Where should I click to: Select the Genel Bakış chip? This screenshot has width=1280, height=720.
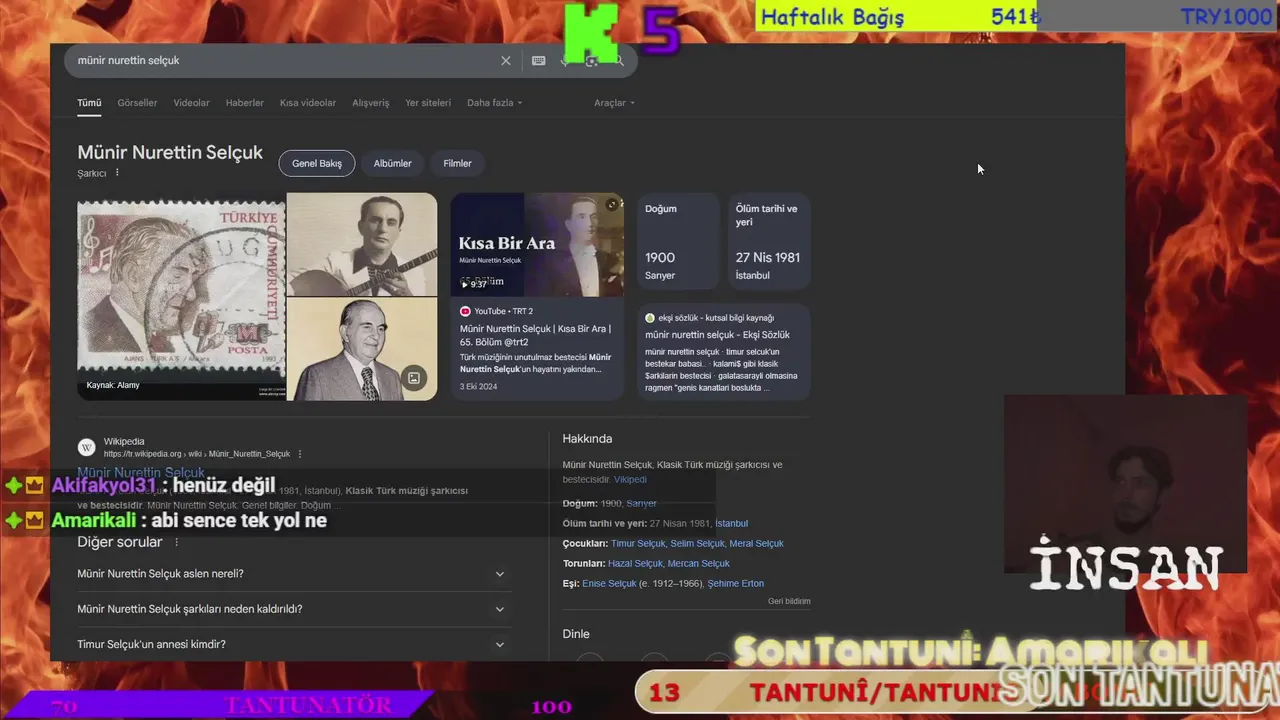click(x=317, y=163)
